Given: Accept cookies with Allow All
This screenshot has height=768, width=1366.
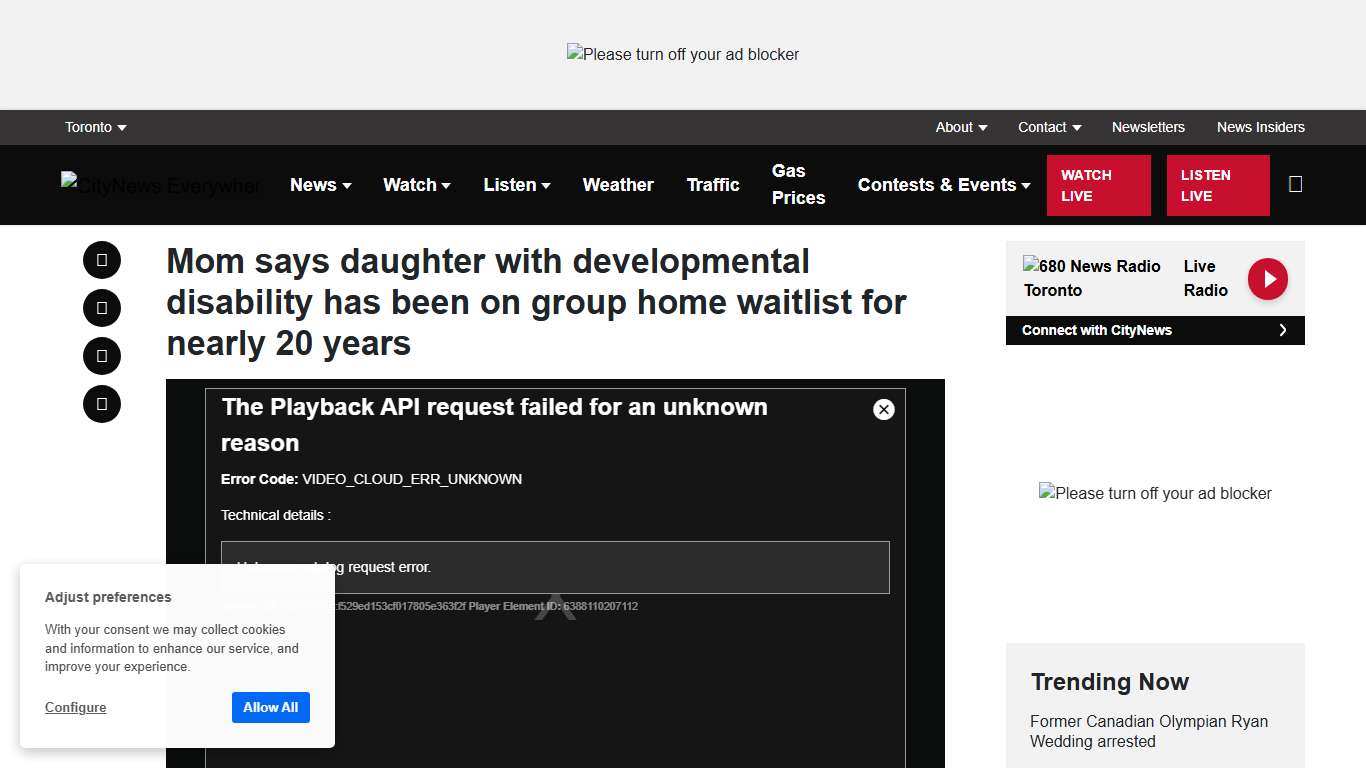Looking at the screenshot, I should pyautogui.click(x=271, y=707).
